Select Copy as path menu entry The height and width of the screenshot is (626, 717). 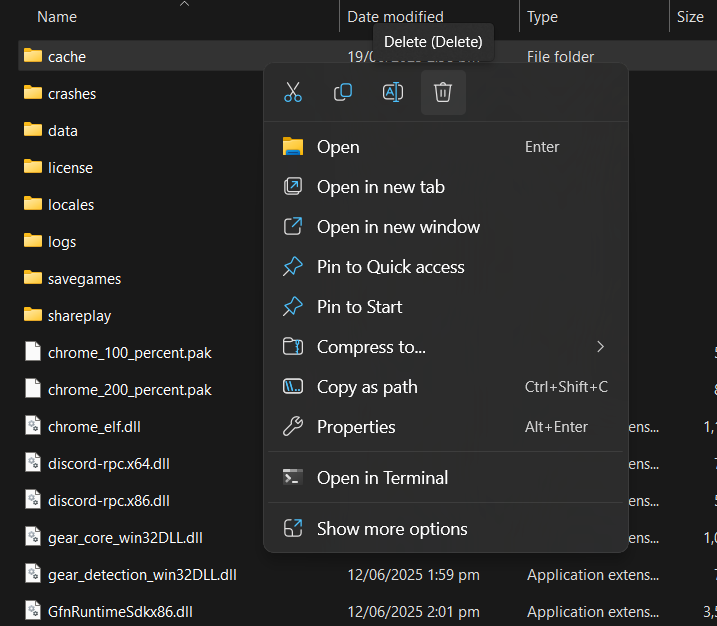[367, 387]
